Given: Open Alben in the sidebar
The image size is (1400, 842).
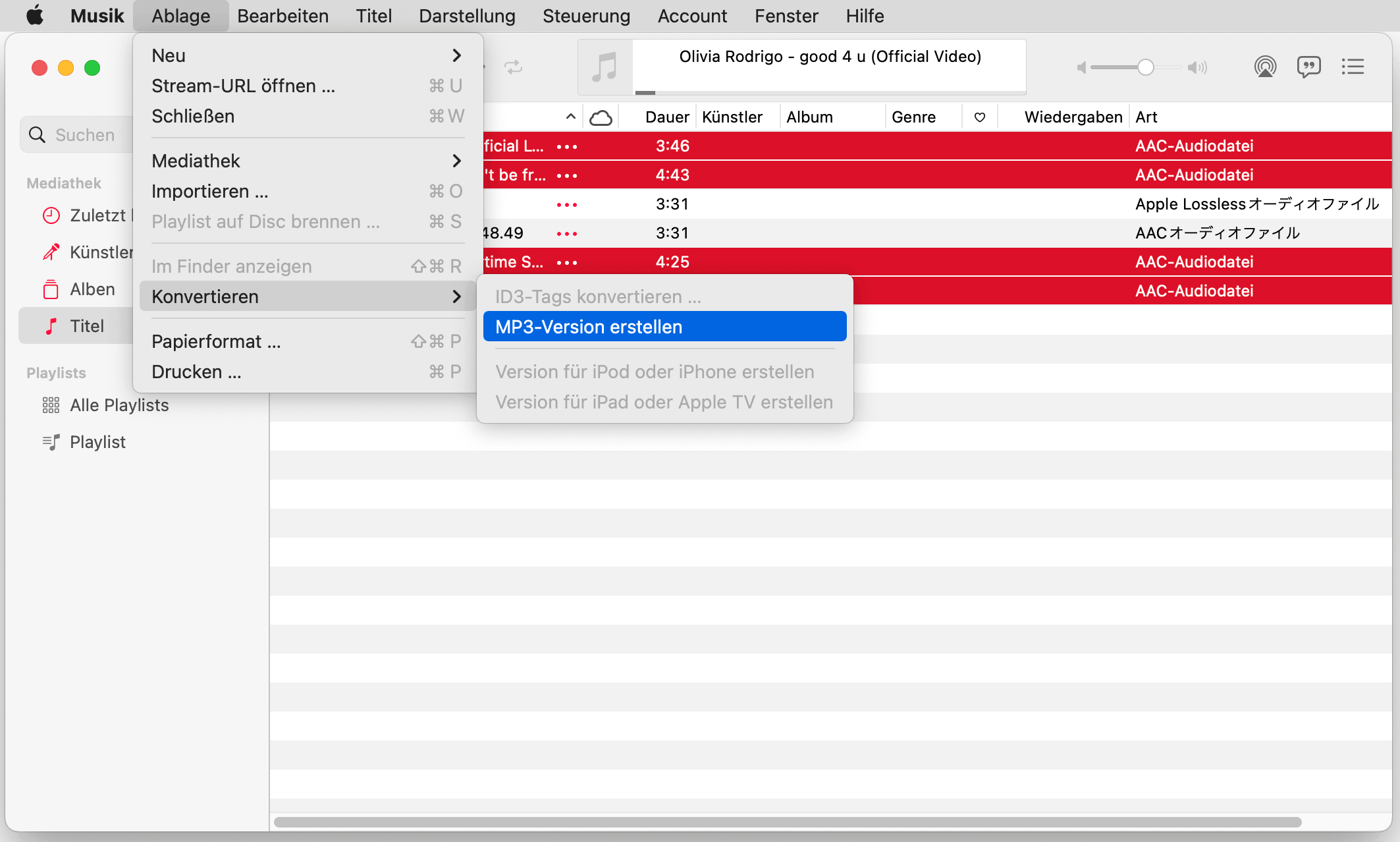Looking at the screenshot, I should pyautogui.click(x=92, y=289).
